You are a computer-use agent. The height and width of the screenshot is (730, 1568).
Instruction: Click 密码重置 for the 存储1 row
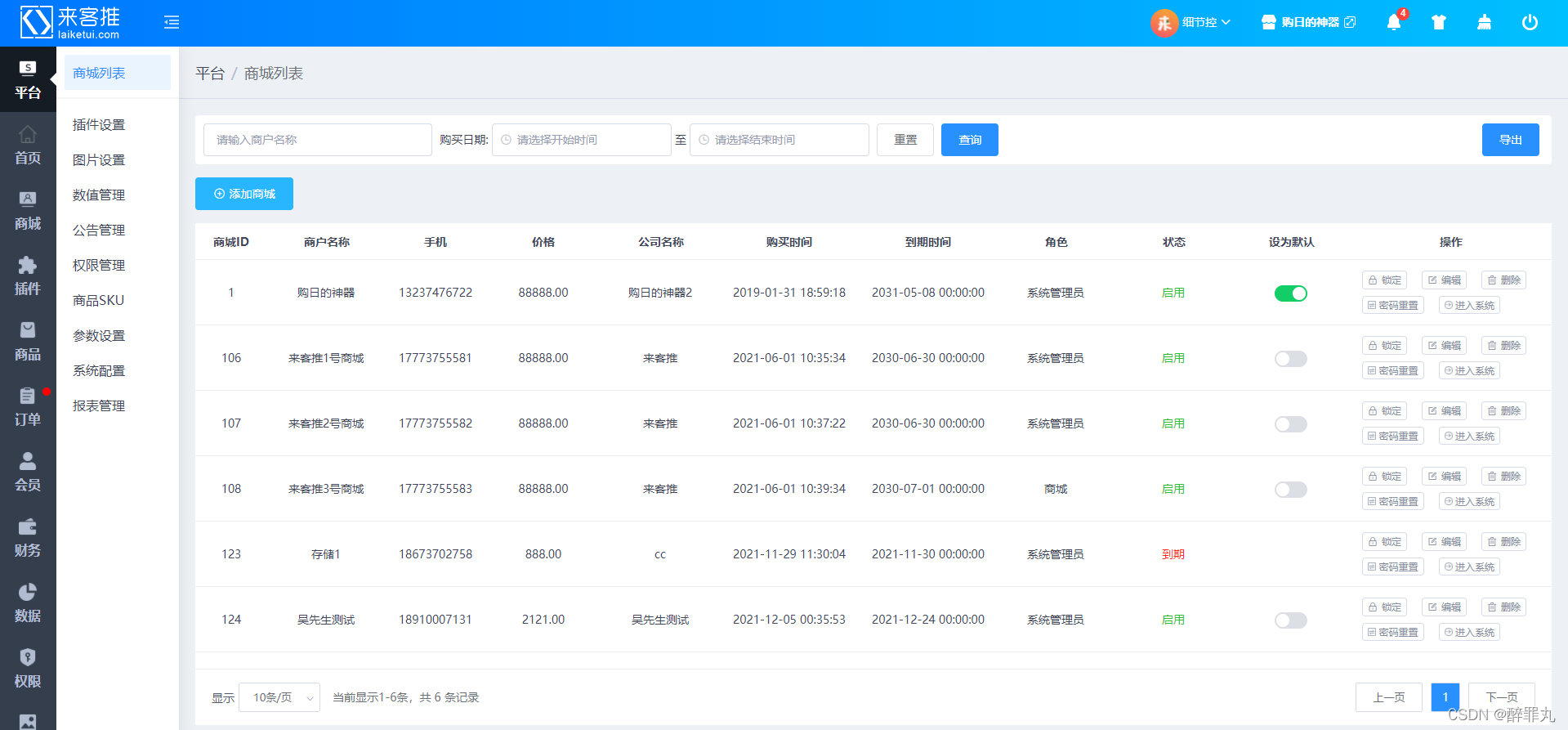click(1393, 567)
